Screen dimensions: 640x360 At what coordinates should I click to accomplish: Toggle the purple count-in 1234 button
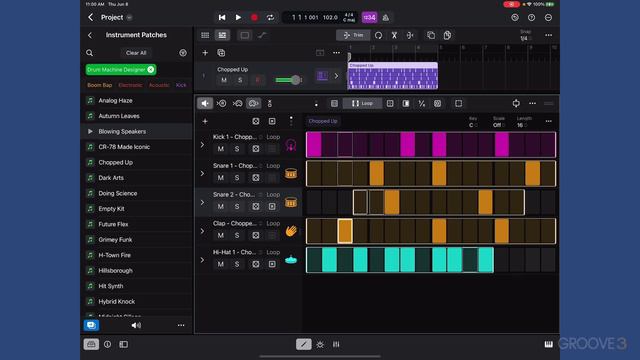click(369, 18)
